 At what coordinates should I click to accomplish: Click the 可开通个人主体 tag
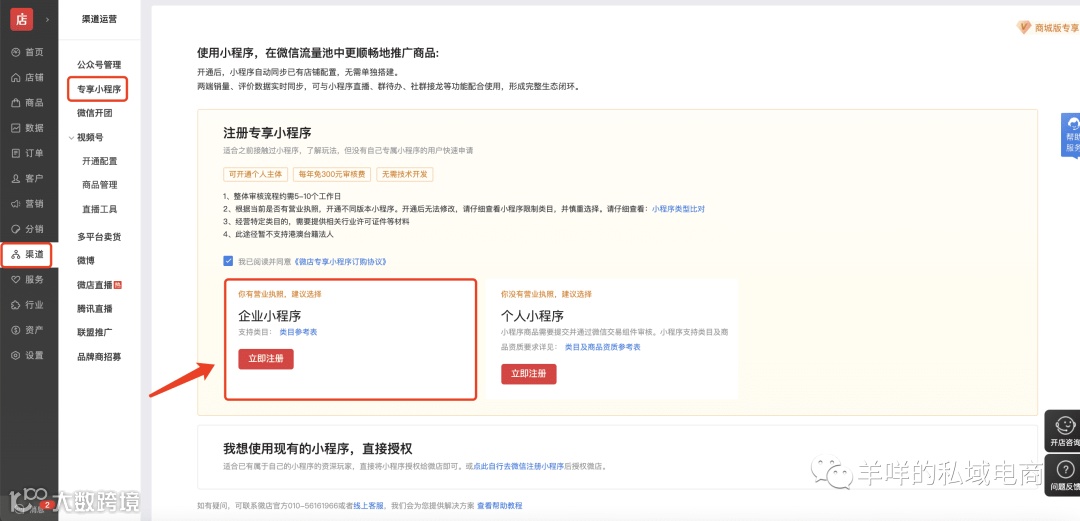pos(256,174)
